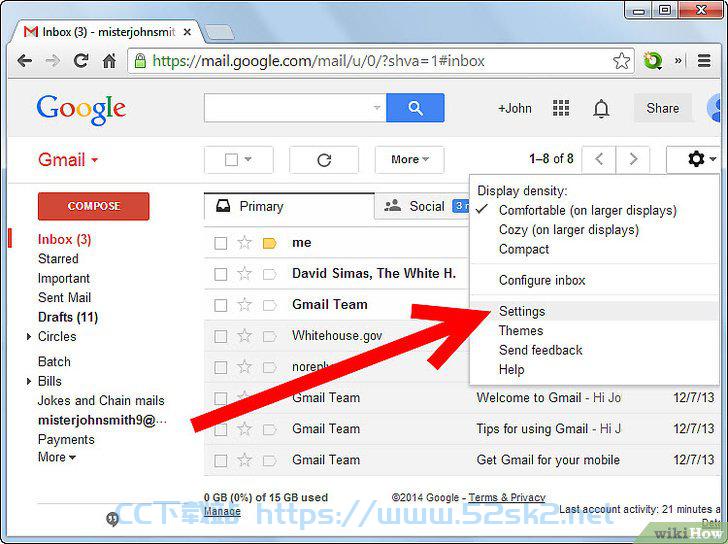Screen dimensions: 728x544
Task: Show hidden extensions with the chevron
Action: click(678, 61)
